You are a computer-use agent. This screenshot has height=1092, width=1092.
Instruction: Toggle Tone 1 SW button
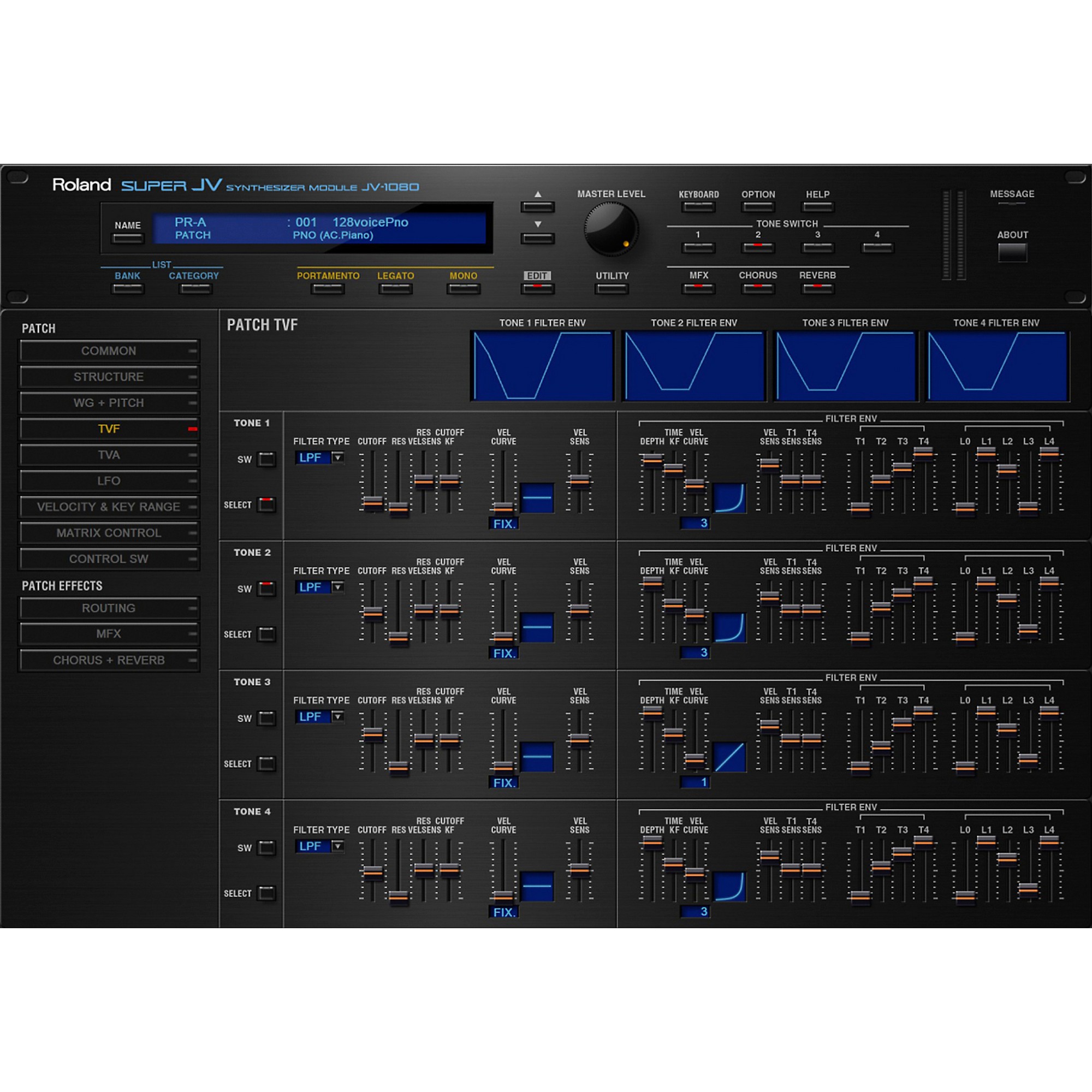(x=266, y=459)
